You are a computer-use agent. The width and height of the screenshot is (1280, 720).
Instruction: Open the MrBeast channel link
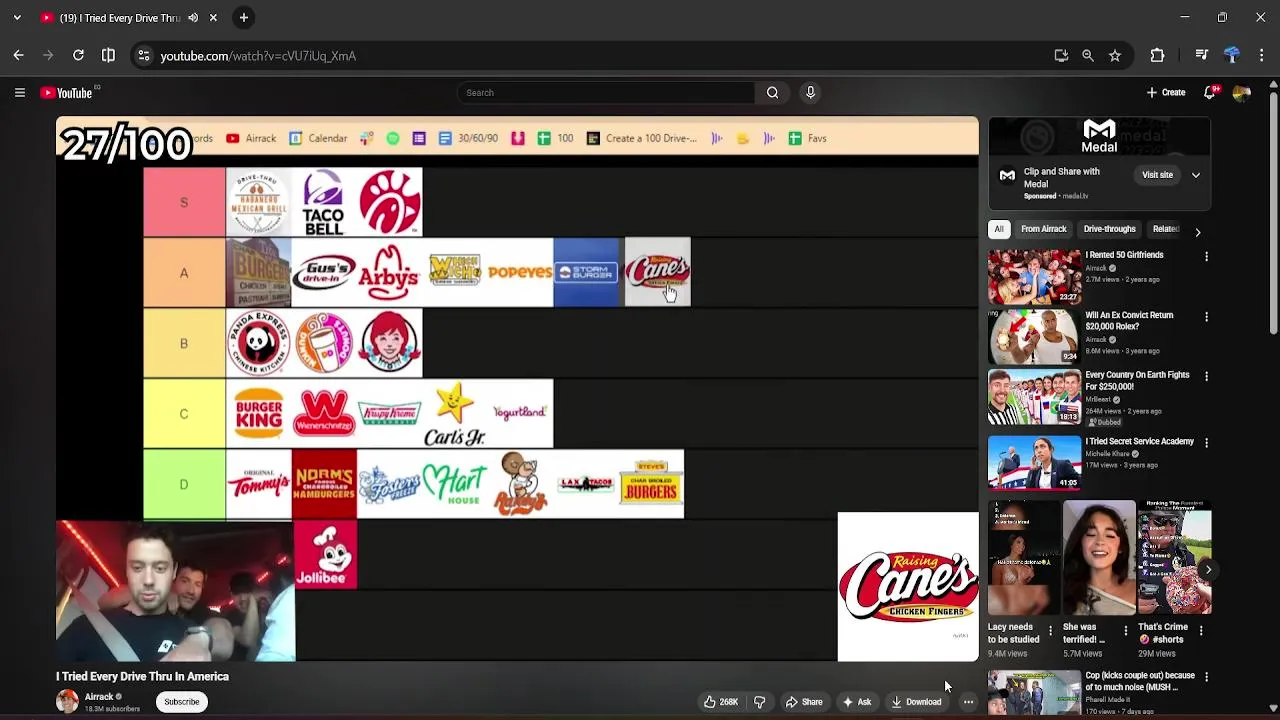click(1100, 399)
